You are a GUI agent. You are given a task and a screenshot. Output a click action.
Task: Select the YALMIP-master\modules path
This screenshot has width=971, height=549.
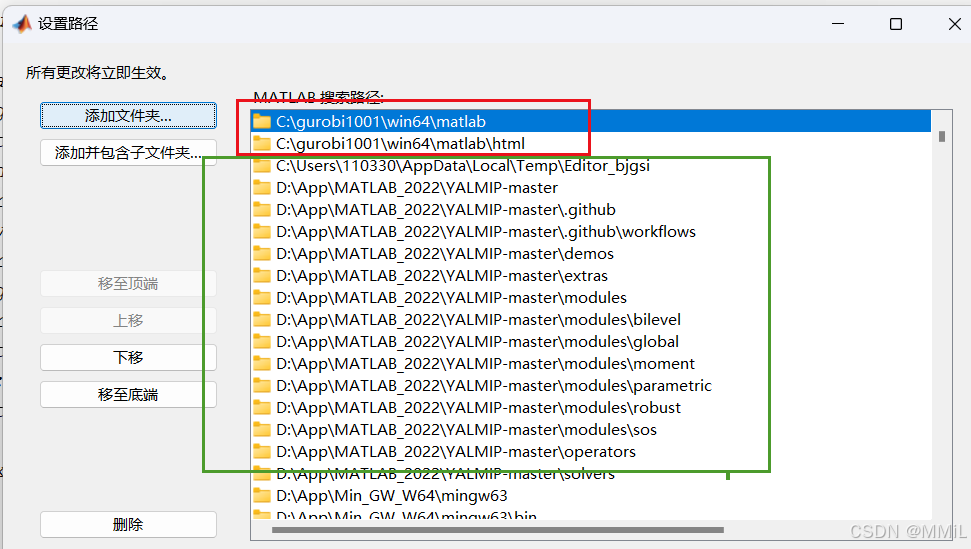451,297
